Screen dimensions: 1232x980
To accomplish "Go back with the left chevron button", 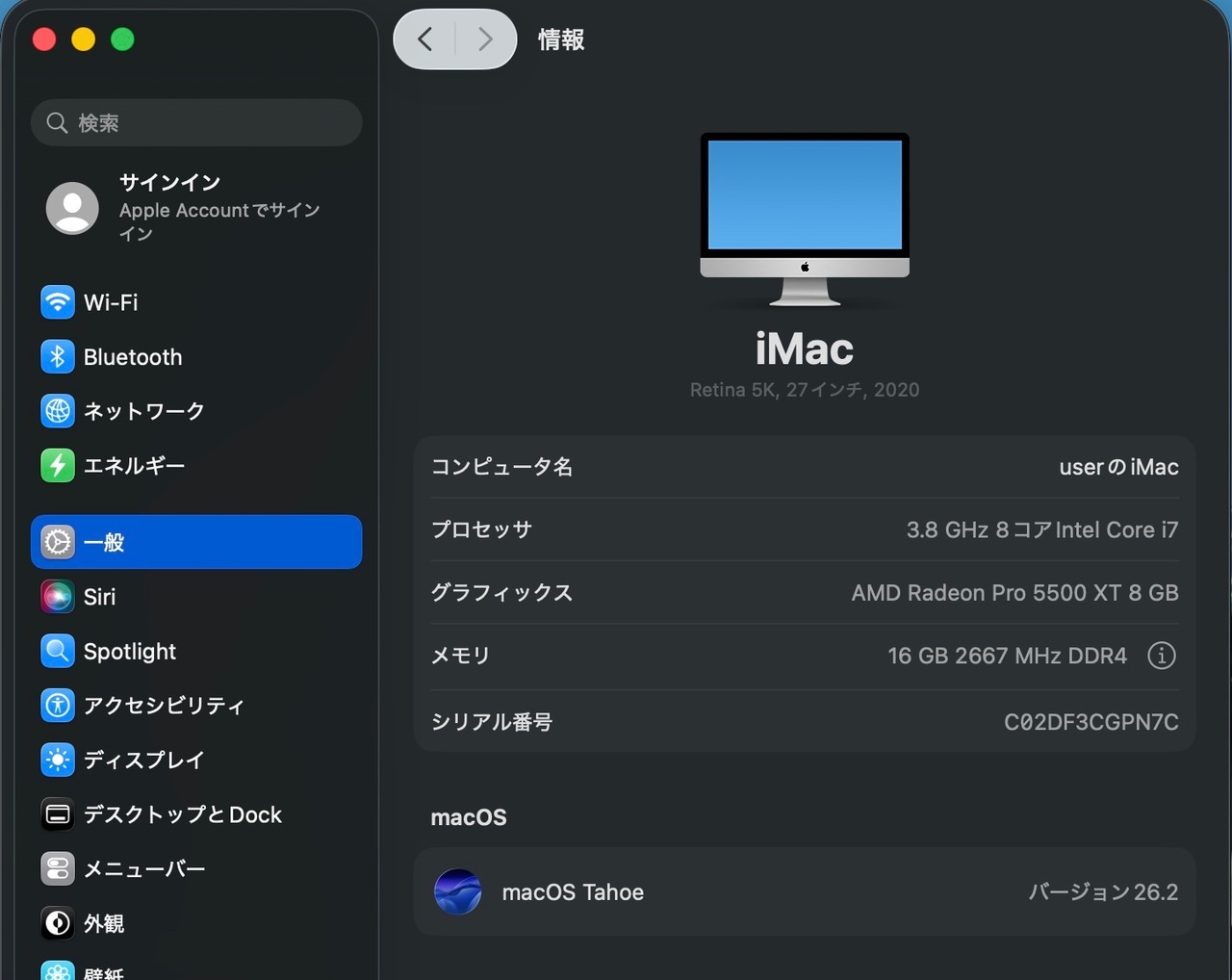I will (424, 39).
